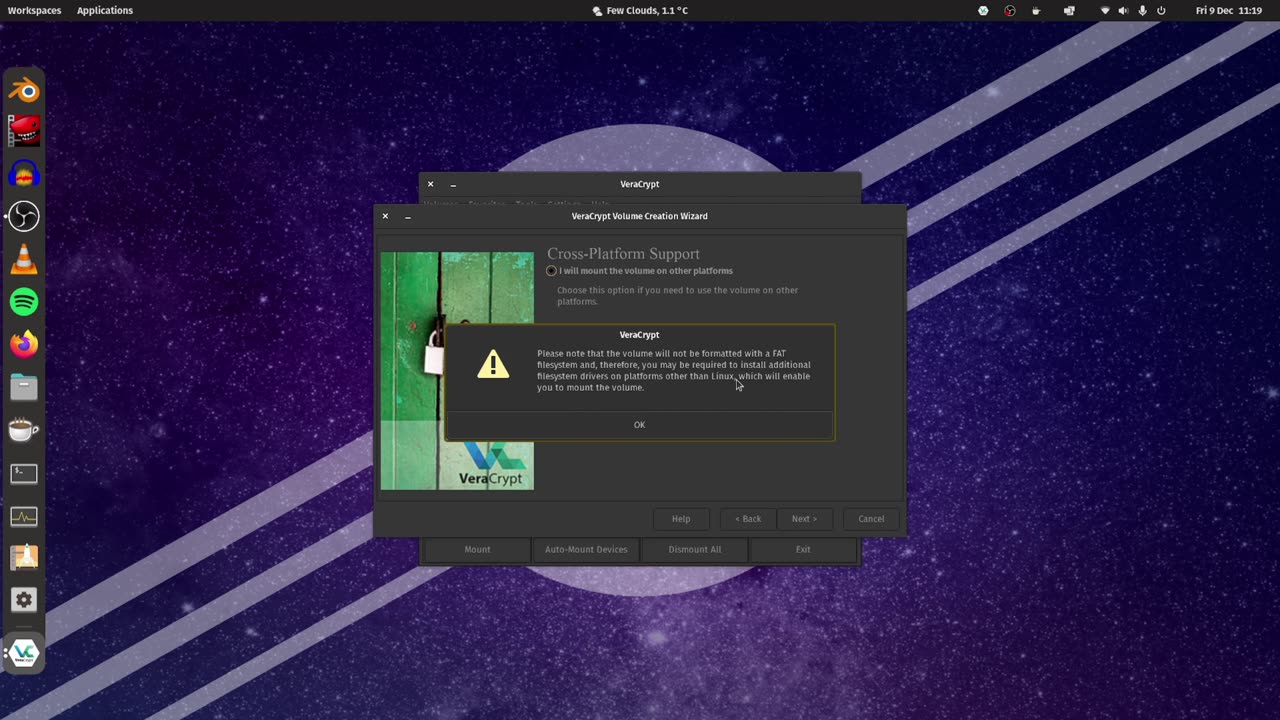Image resolution: width=1280 pixels, height=720 pixels.
Task: Open Blender from the dock
Action: 24,91
